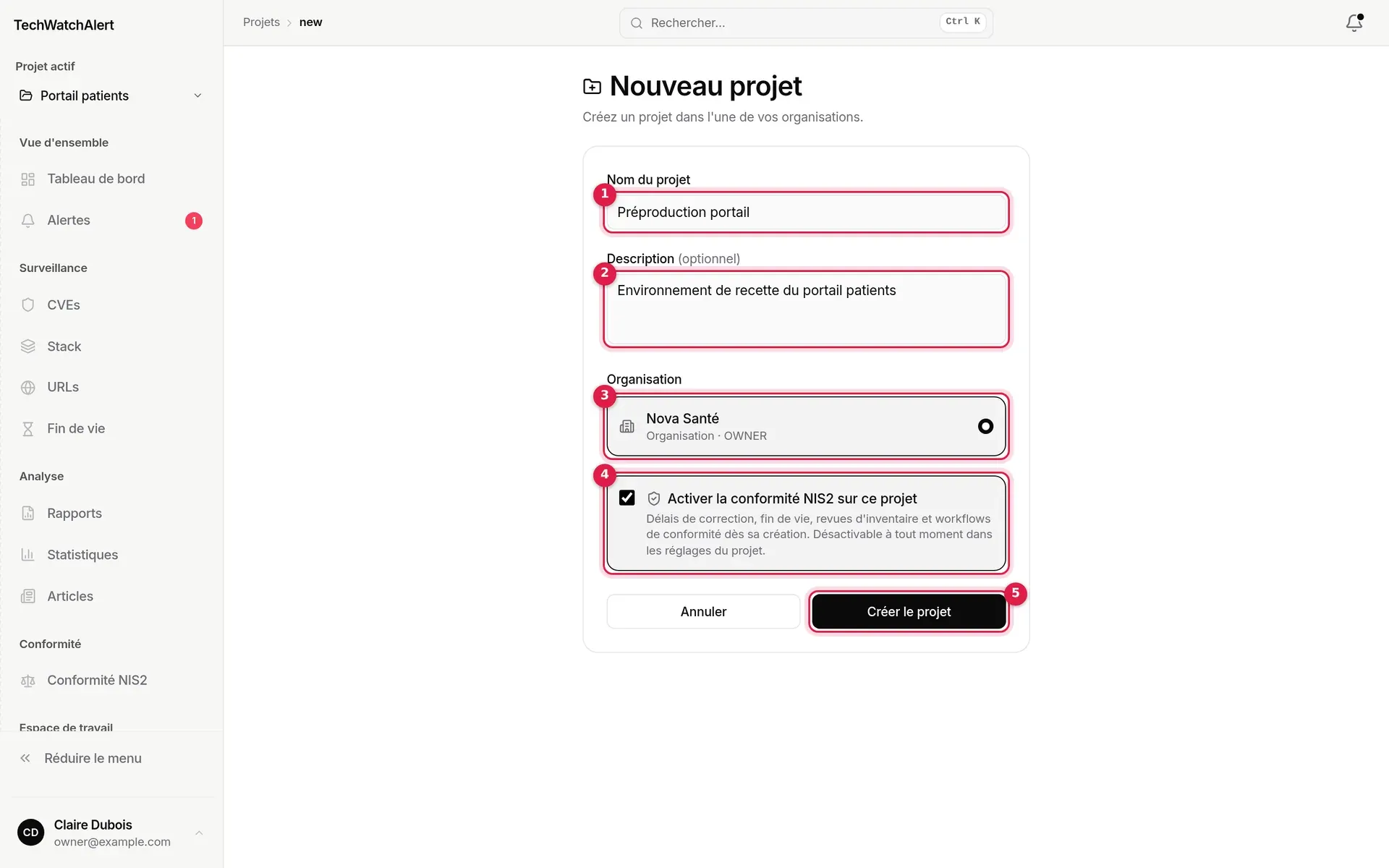Focus the Nom du projet field
Viewport: 1389px width, 868px height.
pyautogui.click(x=806, y=212)
